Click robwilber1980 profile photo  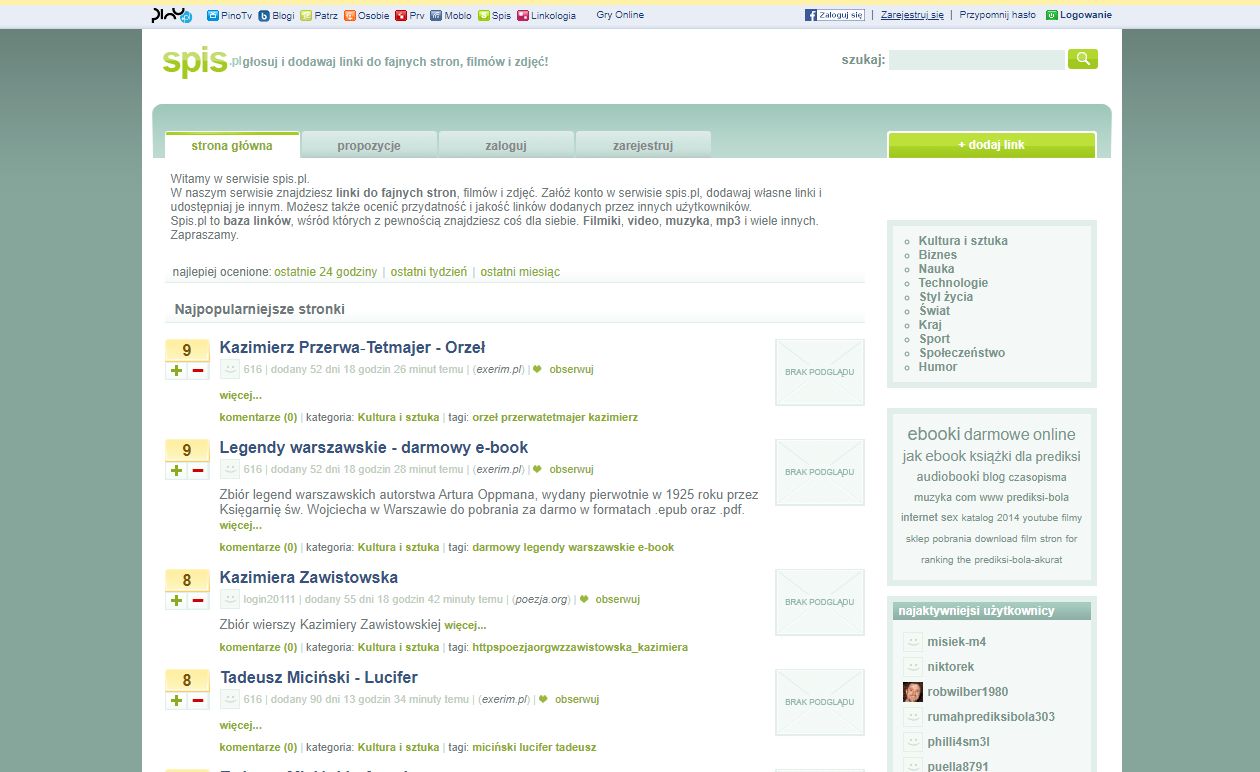point(913,692)
